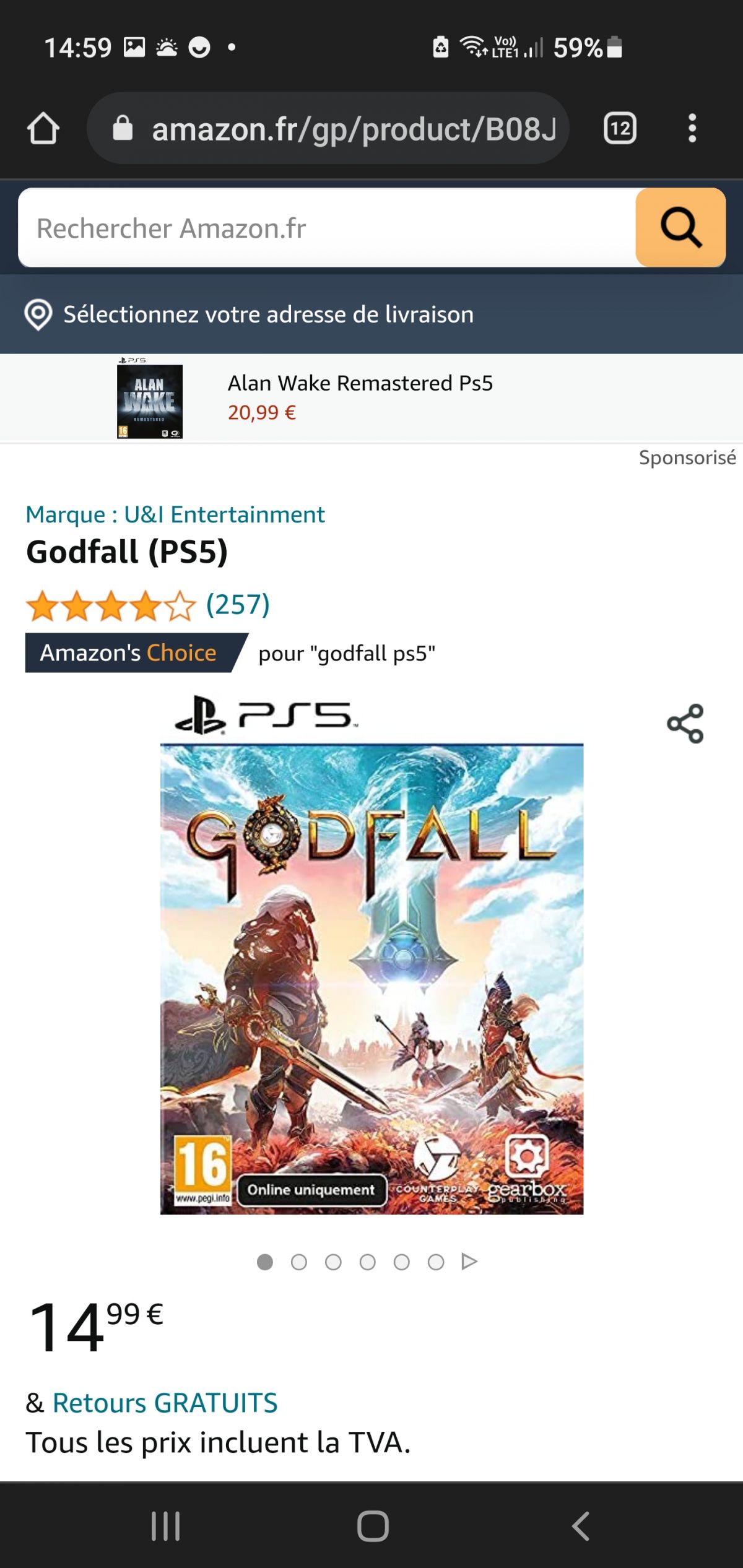
Task: Tap the orange search magnifier button
Action: point(680,228)
